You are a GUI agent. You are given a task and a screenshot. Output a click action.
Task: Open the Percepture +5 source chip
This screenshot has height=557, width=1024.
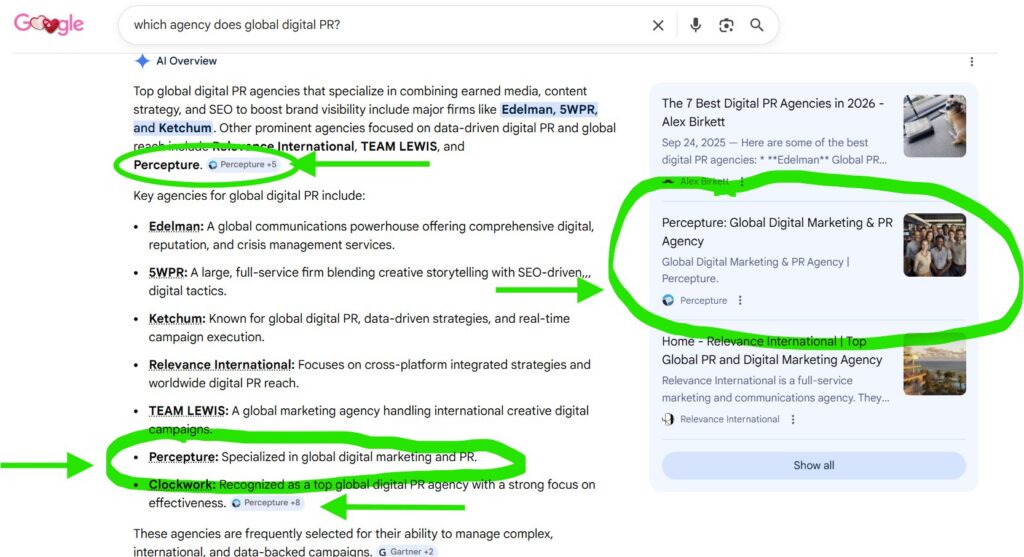pyautogui.click(x=243, y=165)
